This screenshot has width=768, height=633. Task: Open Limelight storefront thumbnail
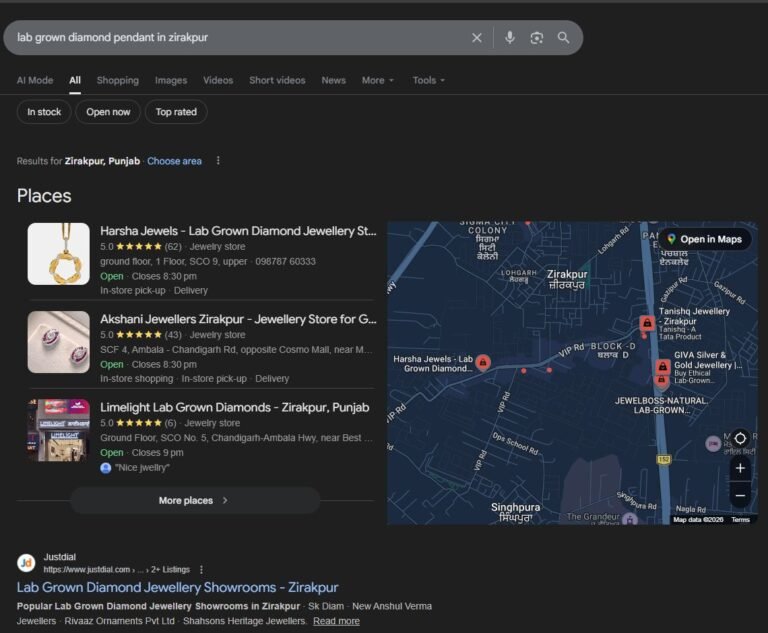[x=59, y=430]
